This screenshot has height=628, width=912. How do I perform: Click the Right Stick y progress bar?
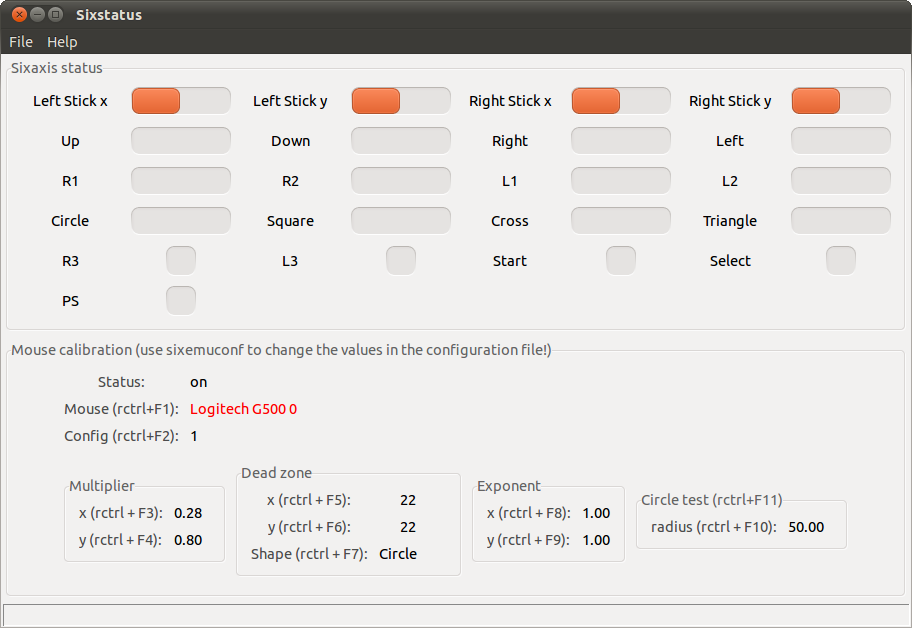click(x=840, y=101)
